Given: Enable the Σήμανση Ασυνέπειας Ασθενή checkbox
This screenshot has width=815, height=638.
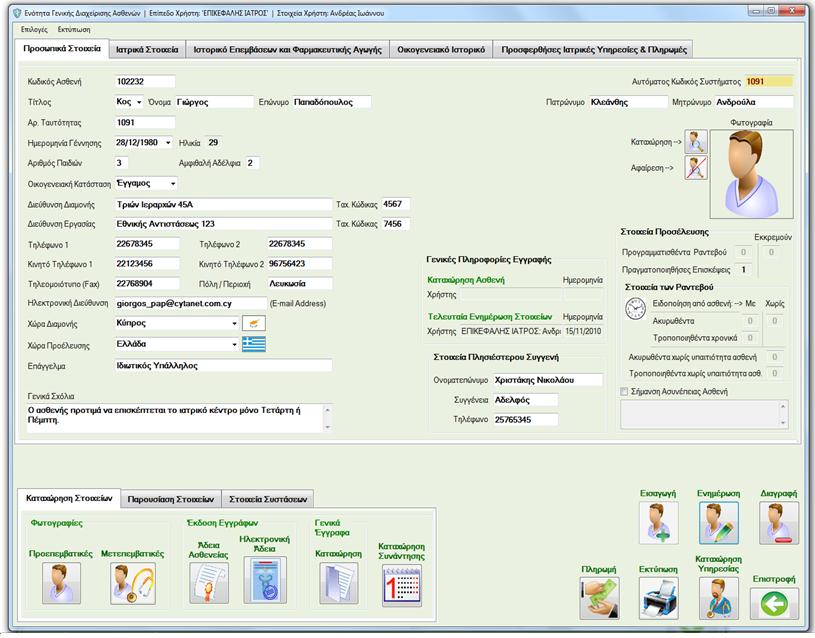Looking at the screenshot, I should pyautogui.click(x=625, y=392).
